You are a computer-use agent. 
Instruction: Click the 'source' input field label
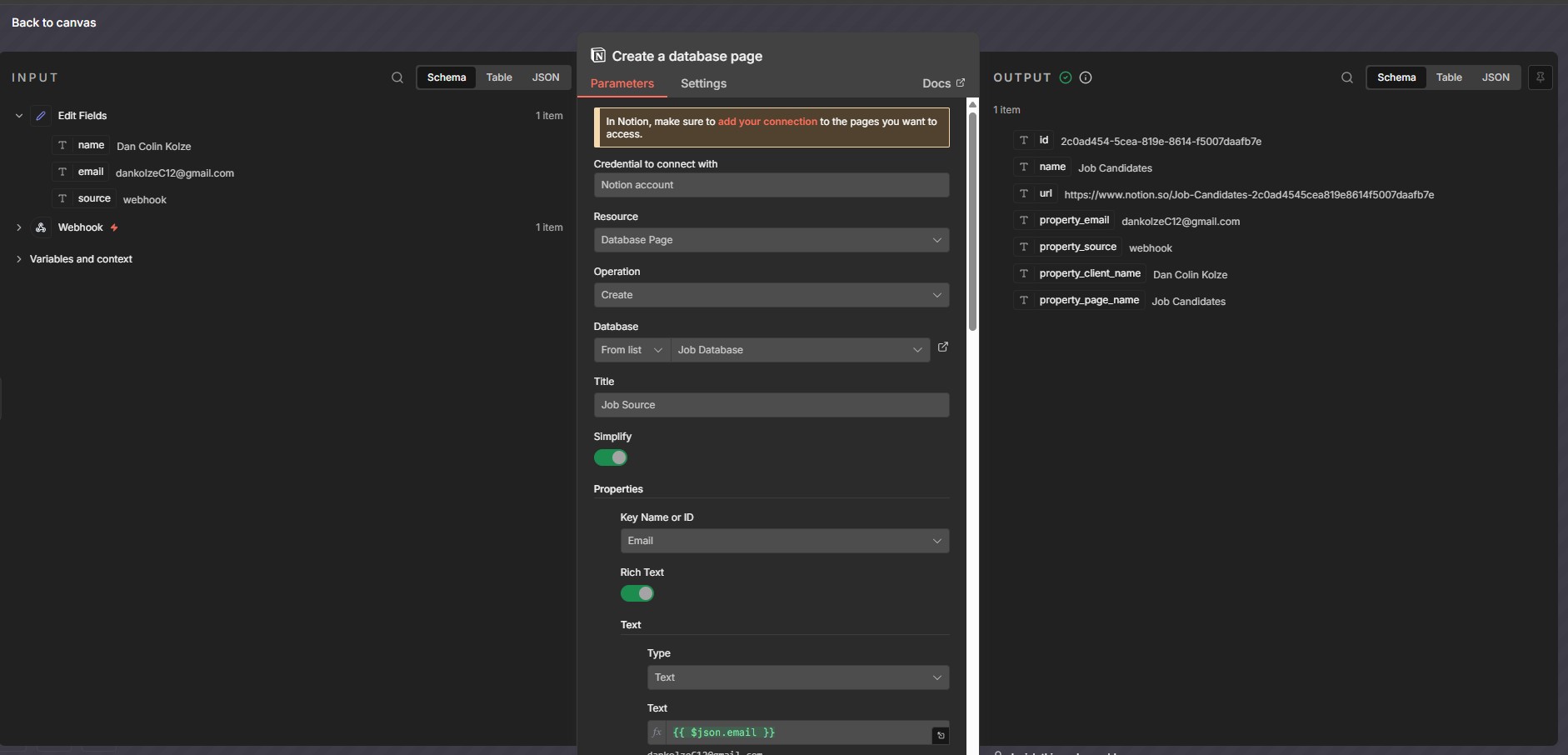[94, 198]
